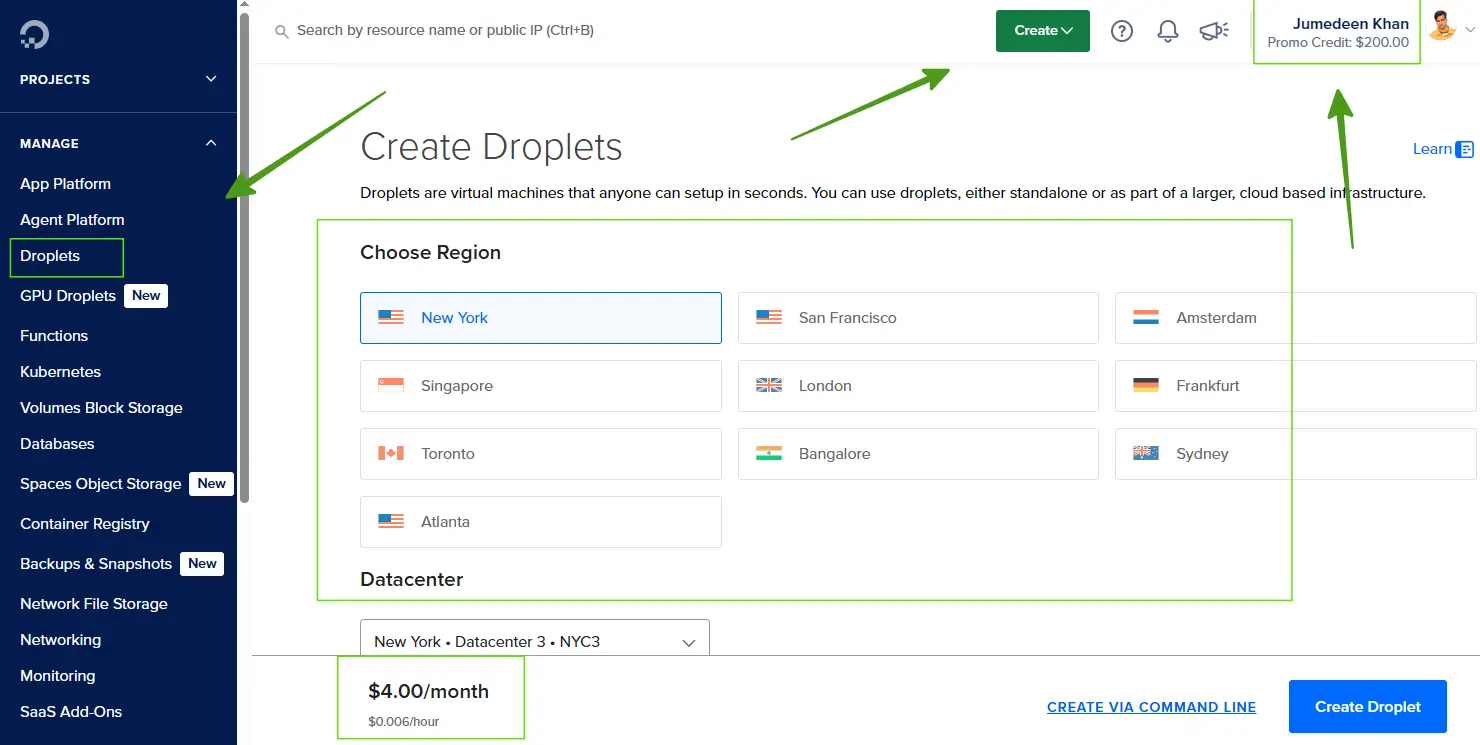Open the notifications bell icon

tap(1167, 31)
